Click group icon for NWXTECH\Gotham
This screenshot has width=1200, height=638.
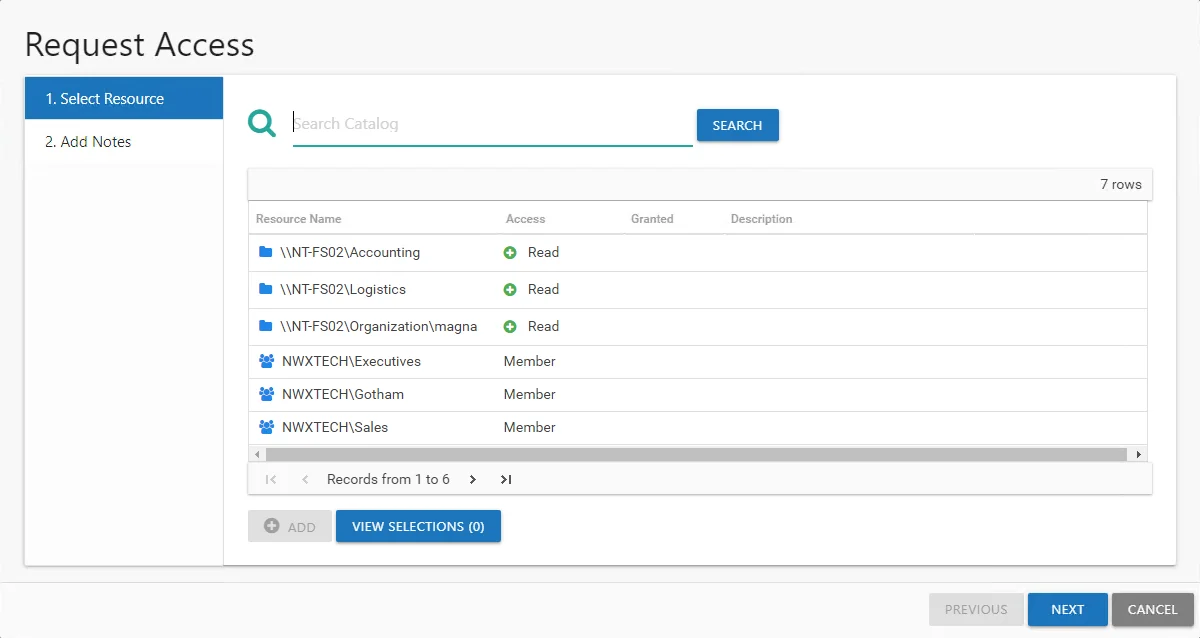[x=266, y=394]
